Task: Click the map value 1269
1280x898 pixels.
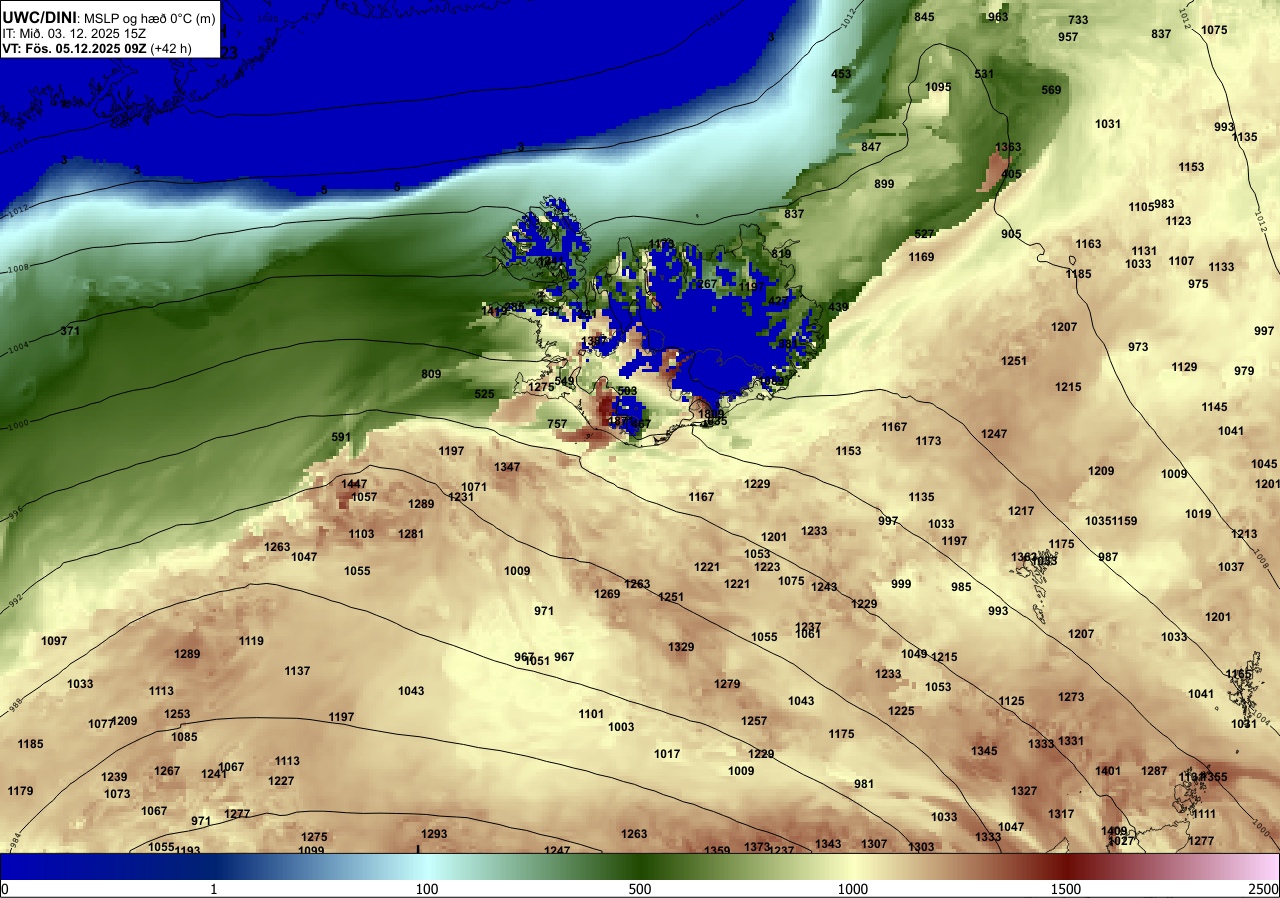Action: pos(607,594)
